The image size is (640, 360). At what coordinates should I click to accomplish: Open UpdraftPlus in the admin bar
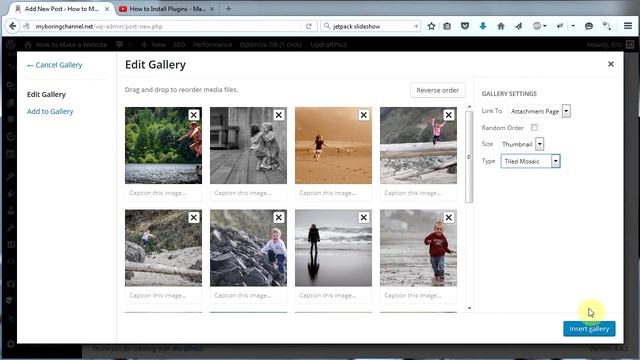tap(329, 44)
